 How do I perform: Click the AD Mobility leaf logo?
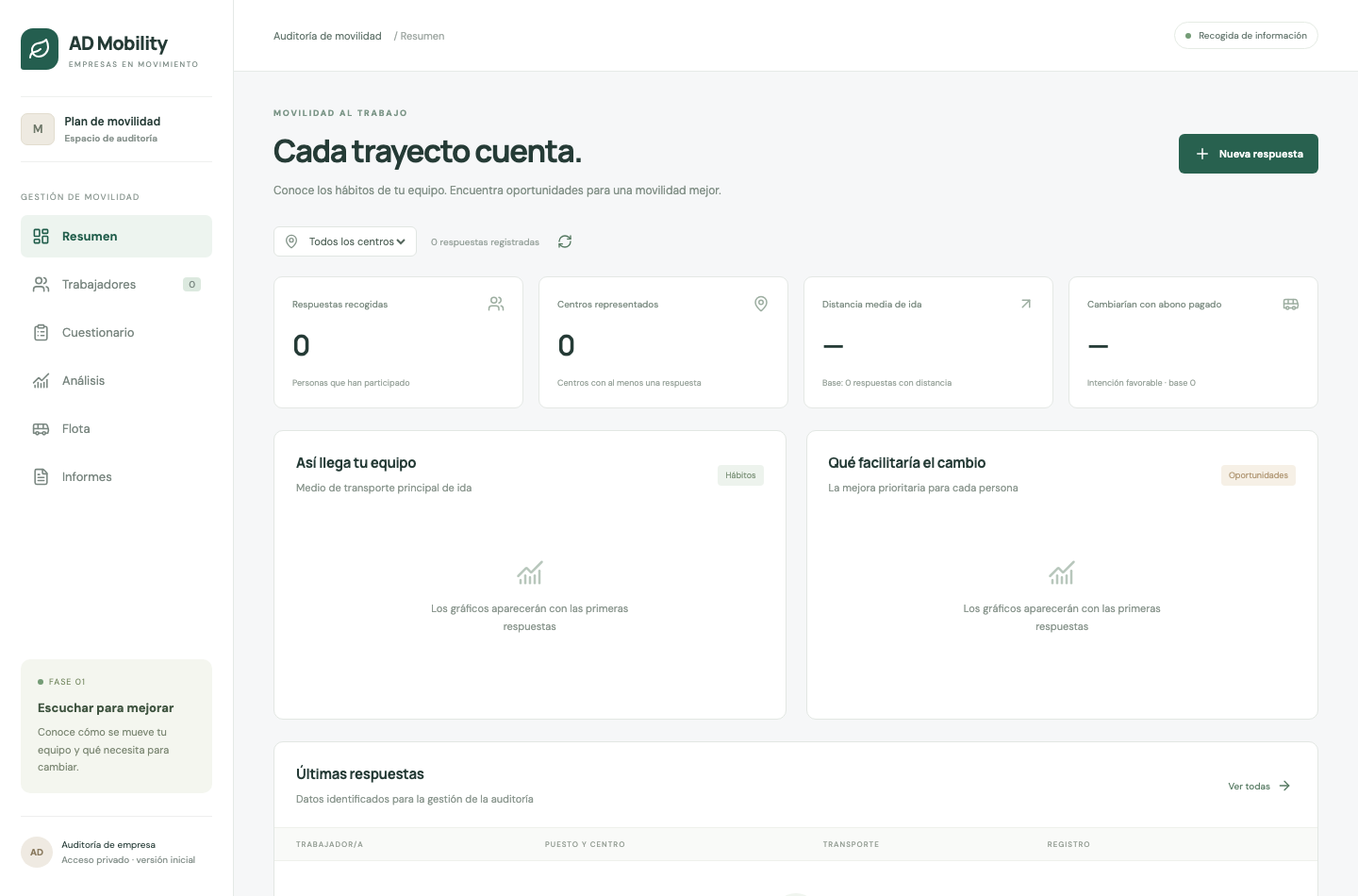pyautogui.click(x=40, y=49)
